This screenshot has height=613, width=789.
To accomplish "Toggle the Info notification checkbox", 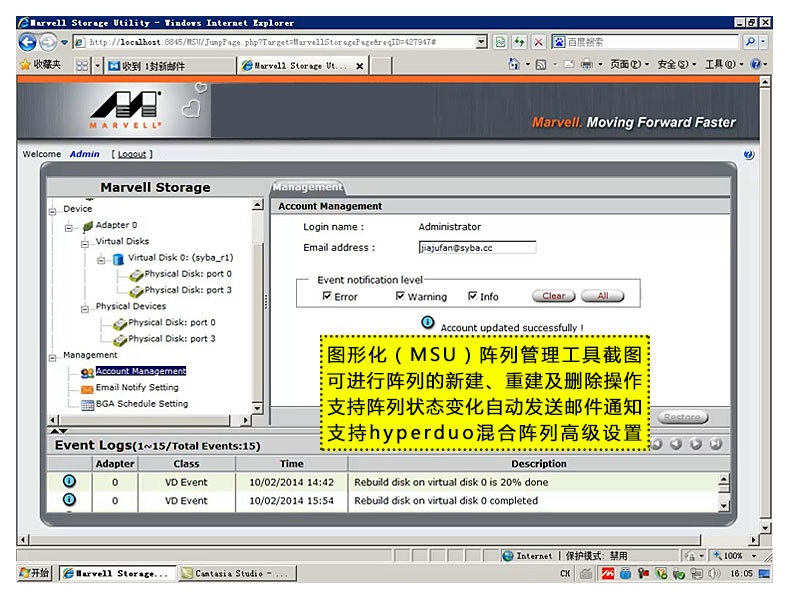I will coord(472,295).
